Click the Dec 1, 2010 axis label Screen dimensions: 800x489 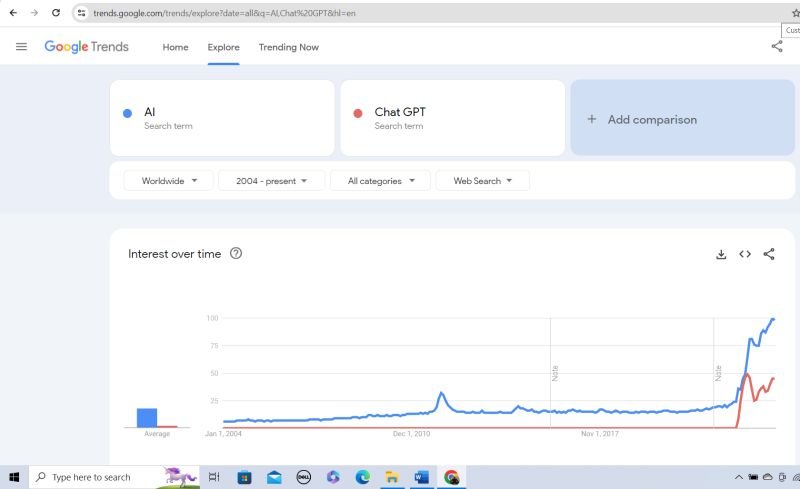tap(411, 433)
